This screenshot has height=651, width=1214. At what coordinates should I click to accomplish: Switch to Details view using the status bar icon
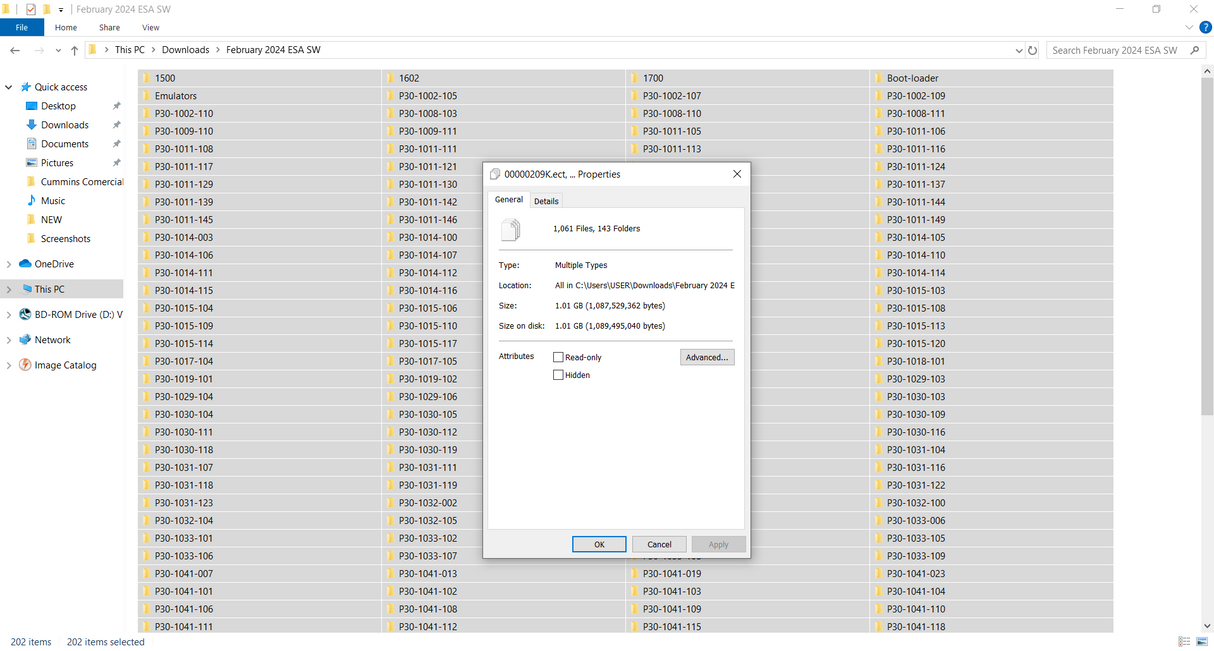pyautogui.click(x=1184, y=641)
